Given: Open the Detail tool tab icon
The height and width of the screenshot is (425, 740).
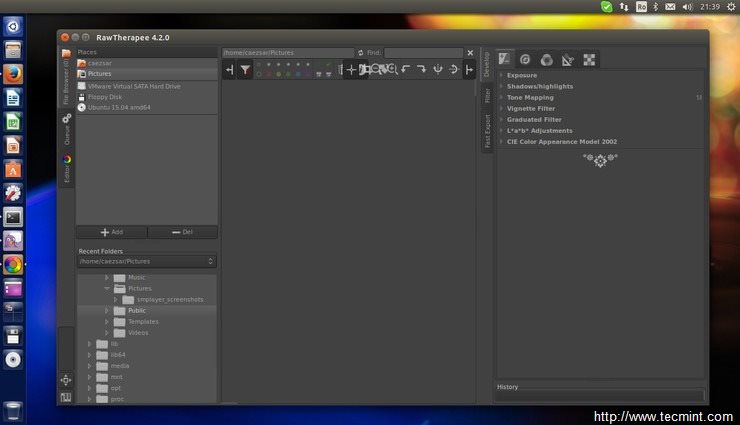Looking at the screenshot, I should [526, 60].
